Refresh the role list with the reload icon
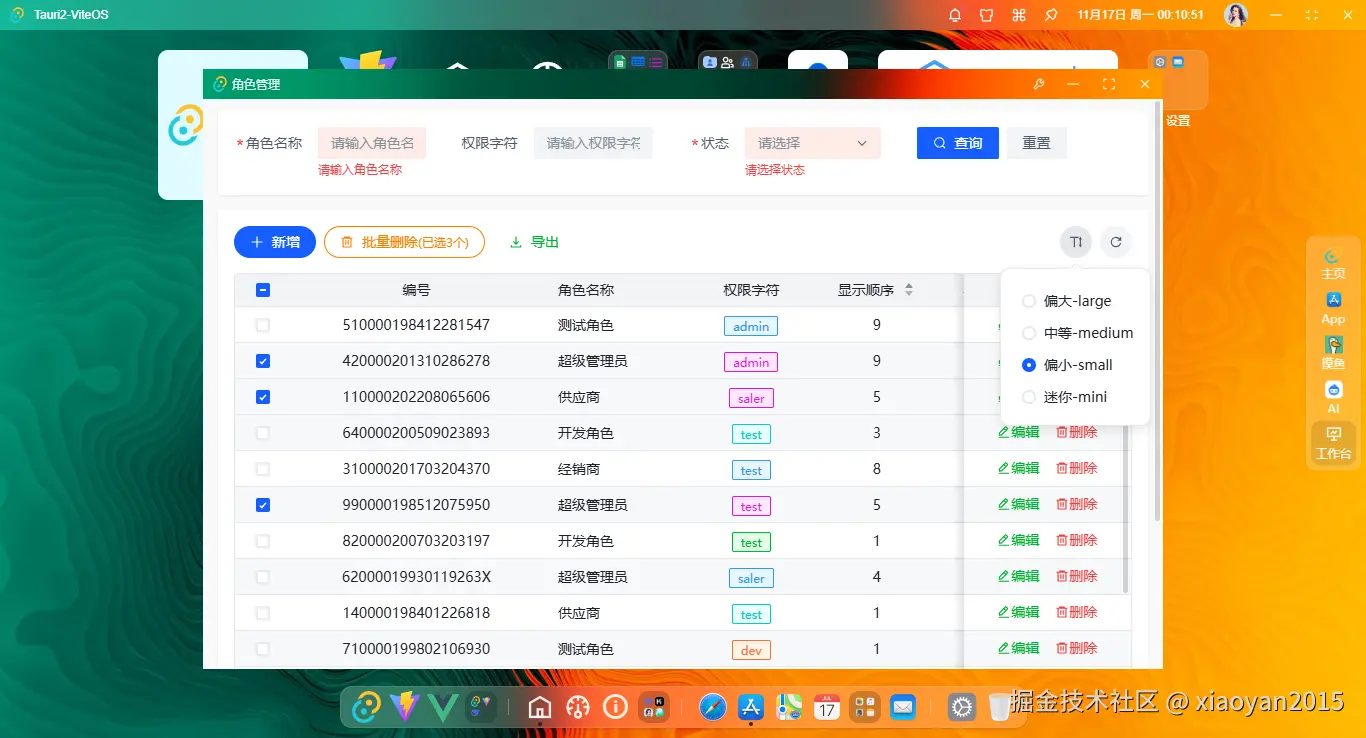 [x=1115, y=241]
